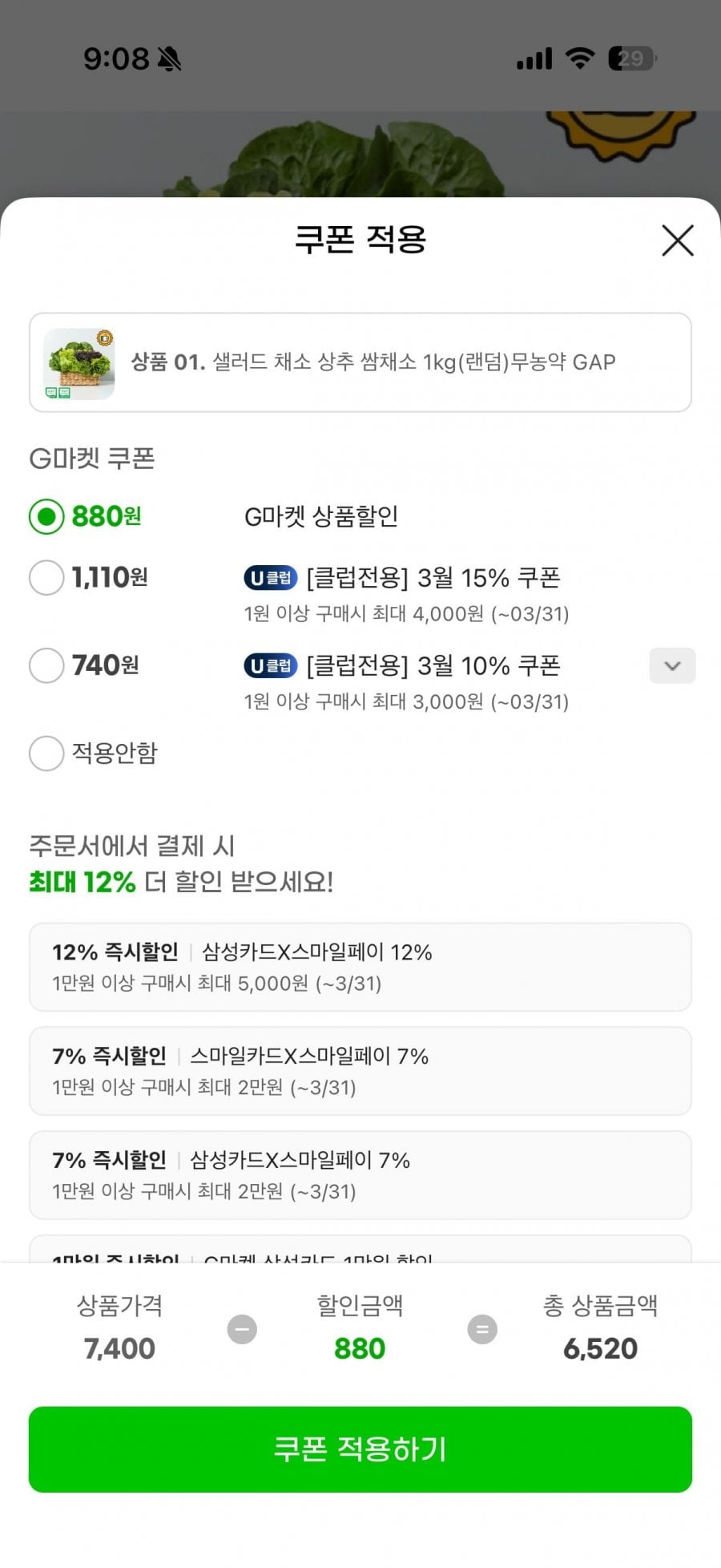Pick the 740원 10% coupon radio
This screenshot has height=1568, width=721.
pos(46,665)
